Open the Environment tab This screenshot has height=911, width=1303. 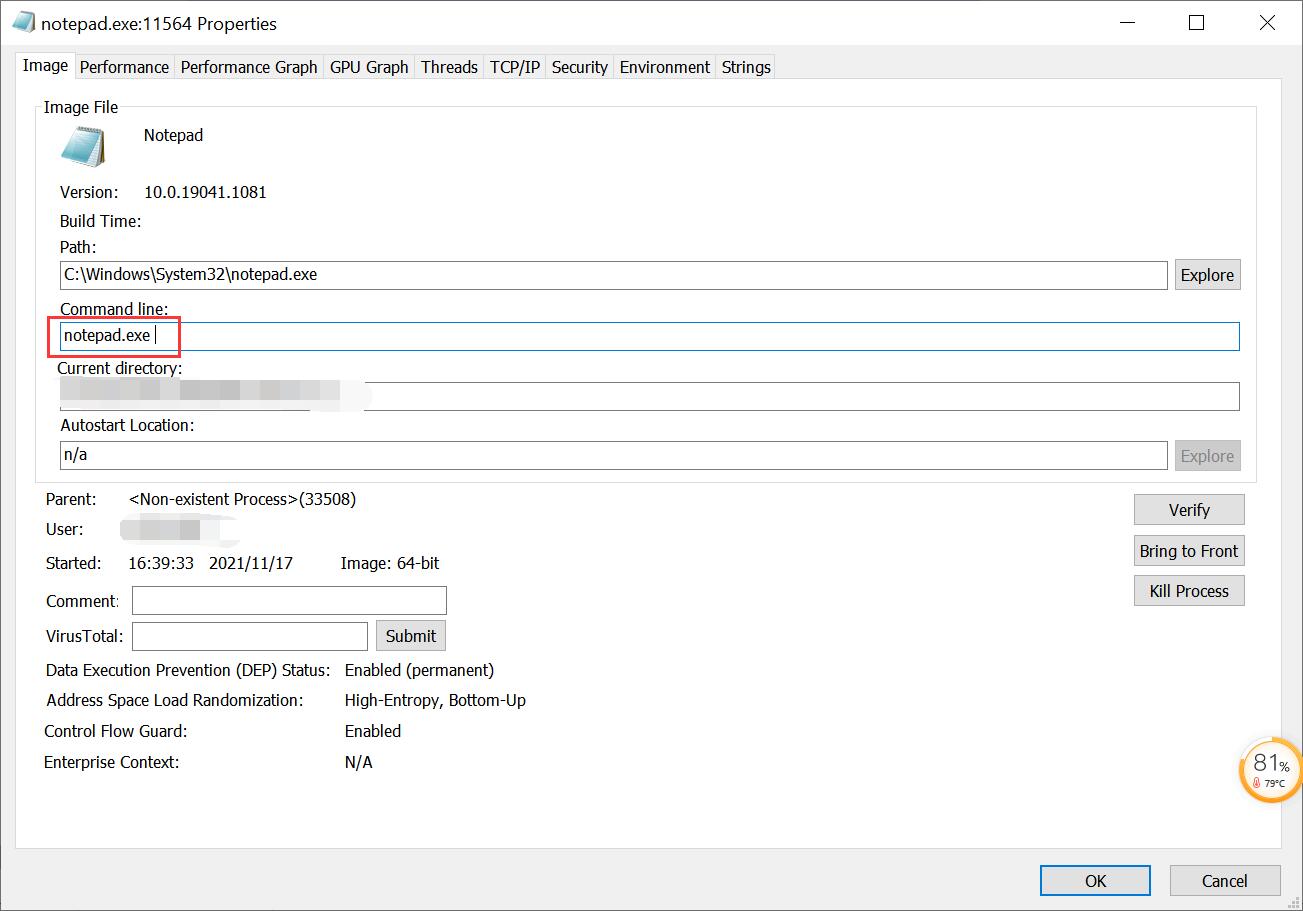pyautogui.click(x=665, y=67)
